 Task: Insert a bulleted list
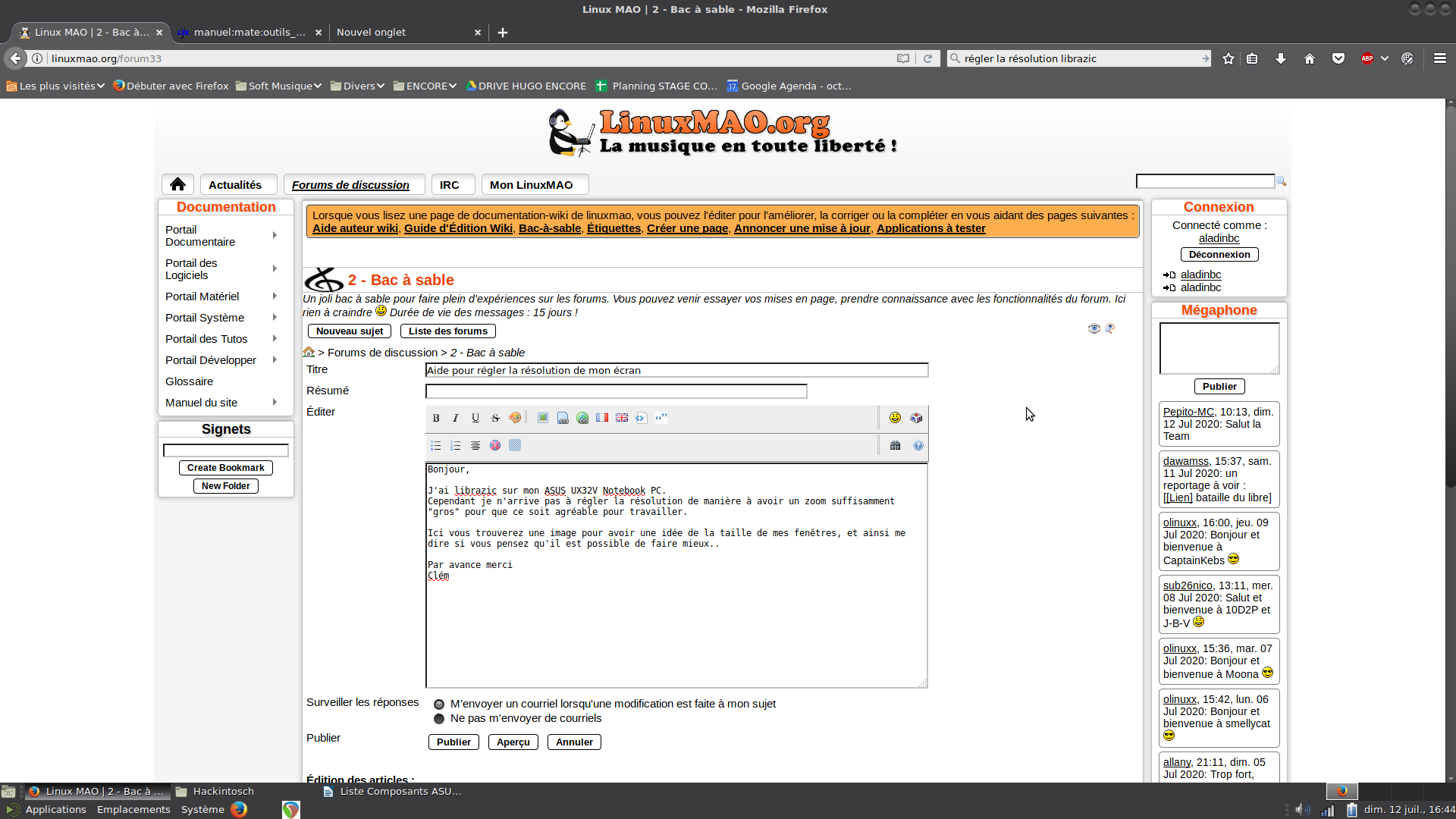click(436, 446)
